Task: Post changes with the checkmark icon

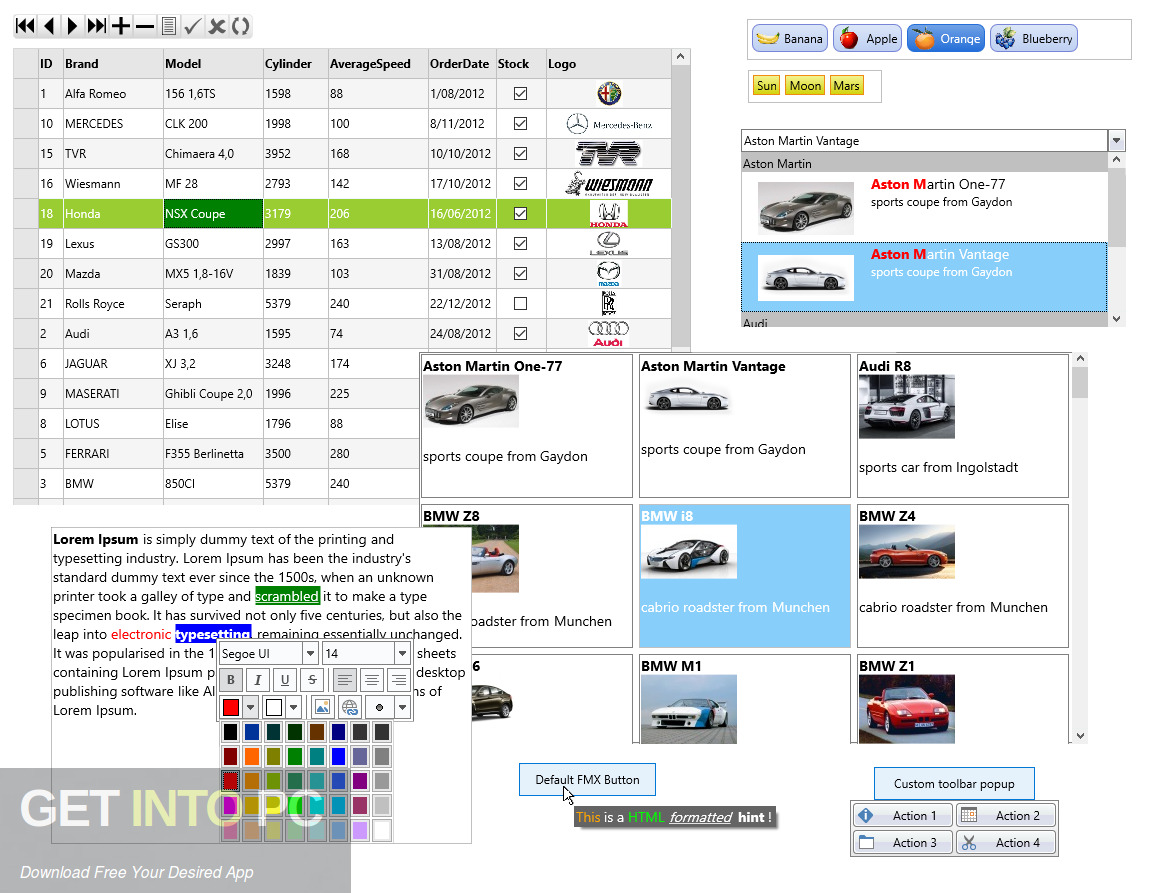Action: click(x=192, y=26)
